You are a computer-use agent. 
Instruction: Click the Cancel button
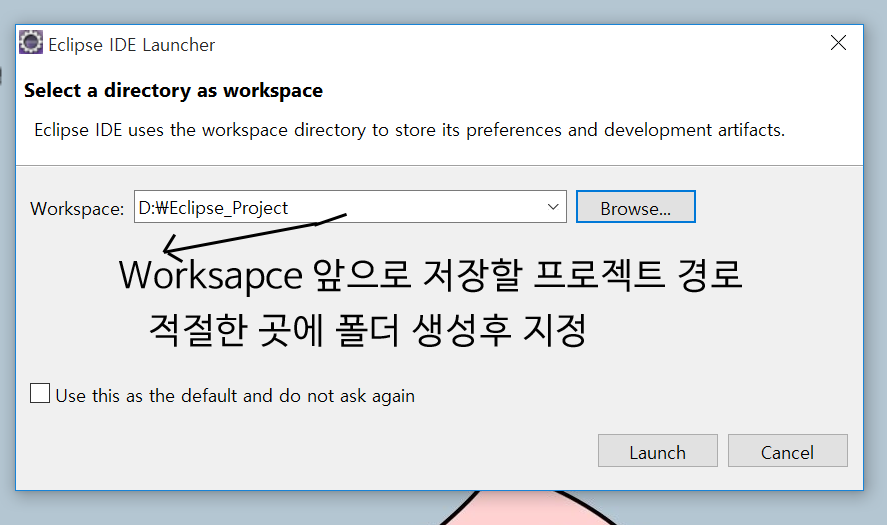[x=787, y=451]
